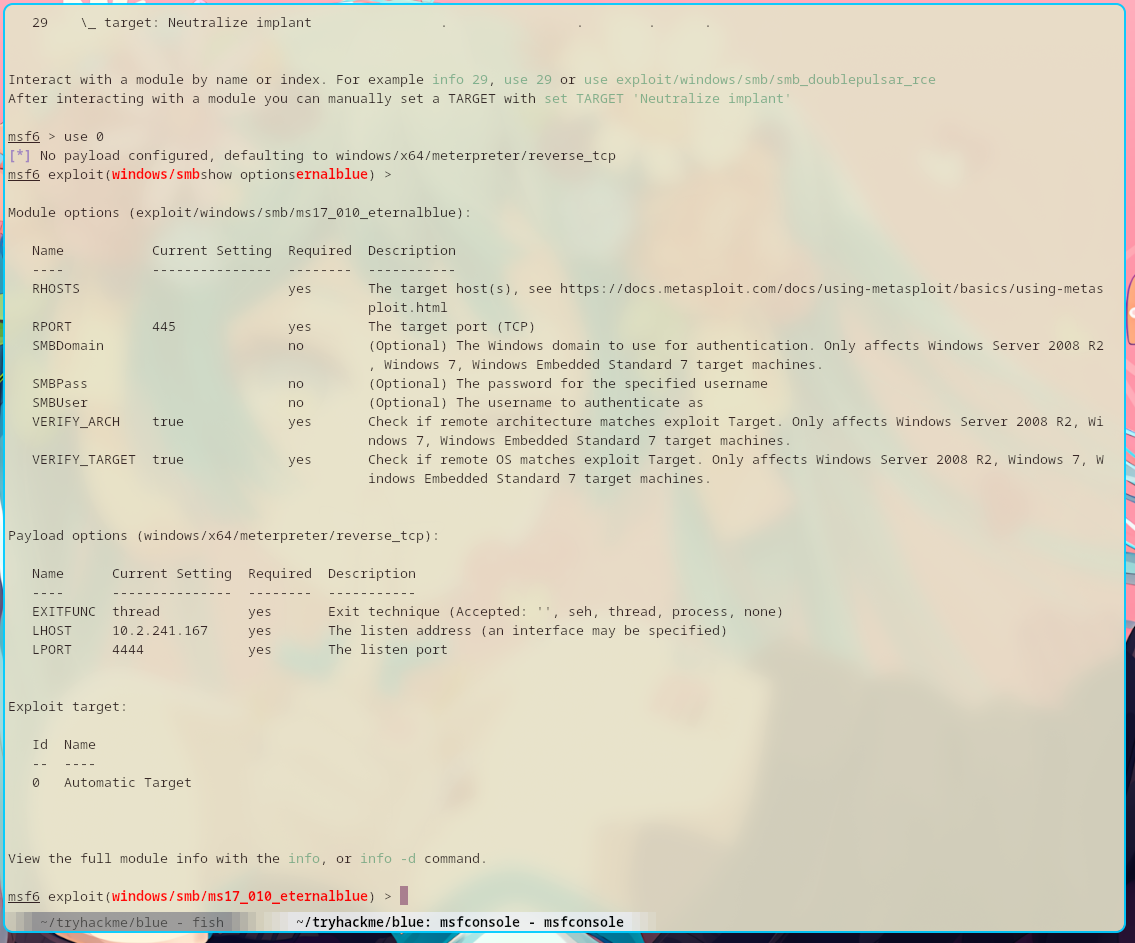Select the VERIFY_TARGET option name
This screenshot has width=1135, height=943.
(x=84, y=460)
